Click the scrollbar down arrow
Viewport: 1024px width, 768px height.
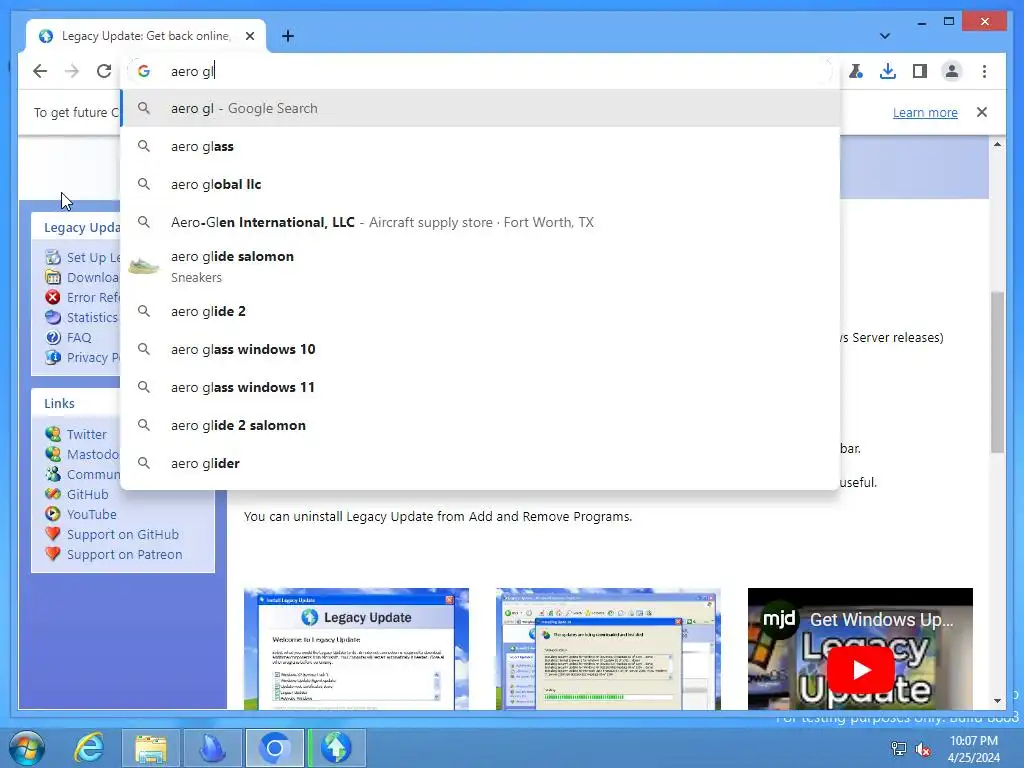pyautogui.click(x=997, y=701)
